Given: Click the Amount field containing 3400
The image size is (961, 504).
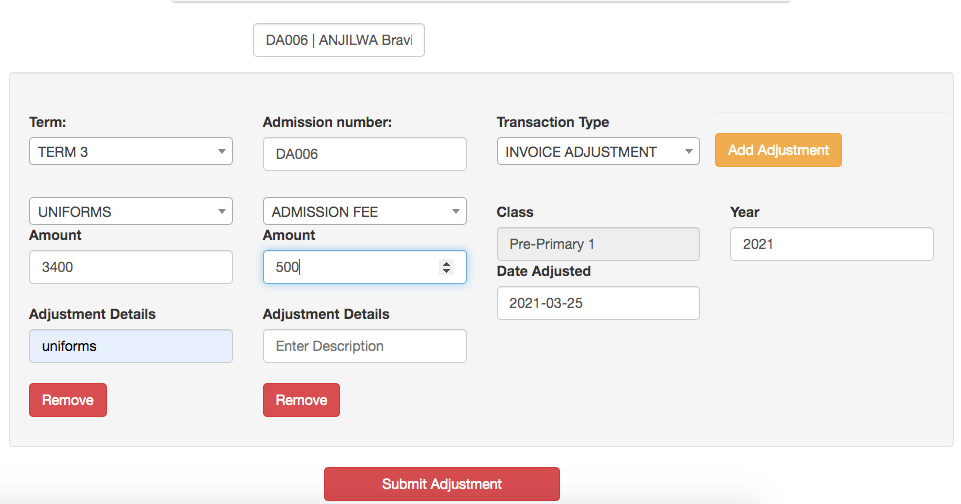Looking at the screenshot, I should point(131,267).
